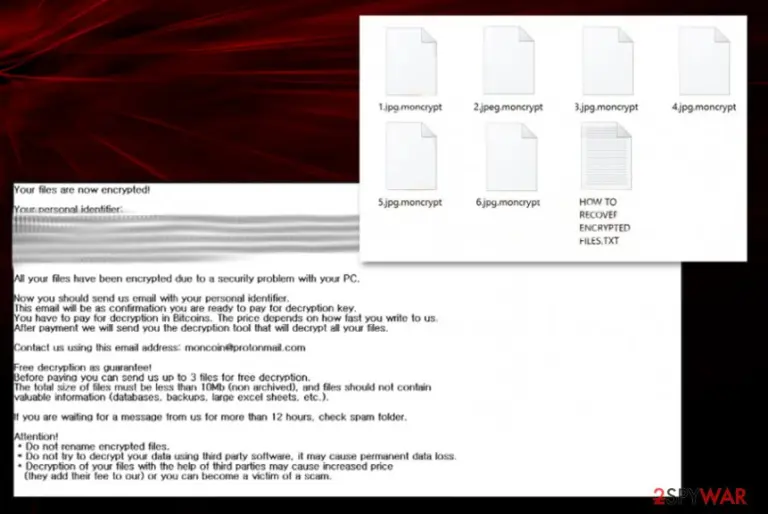Click the 3.jpg.moncrypt filename label
768x514 pixels.
pyautogui.click(x=606, y=107)
